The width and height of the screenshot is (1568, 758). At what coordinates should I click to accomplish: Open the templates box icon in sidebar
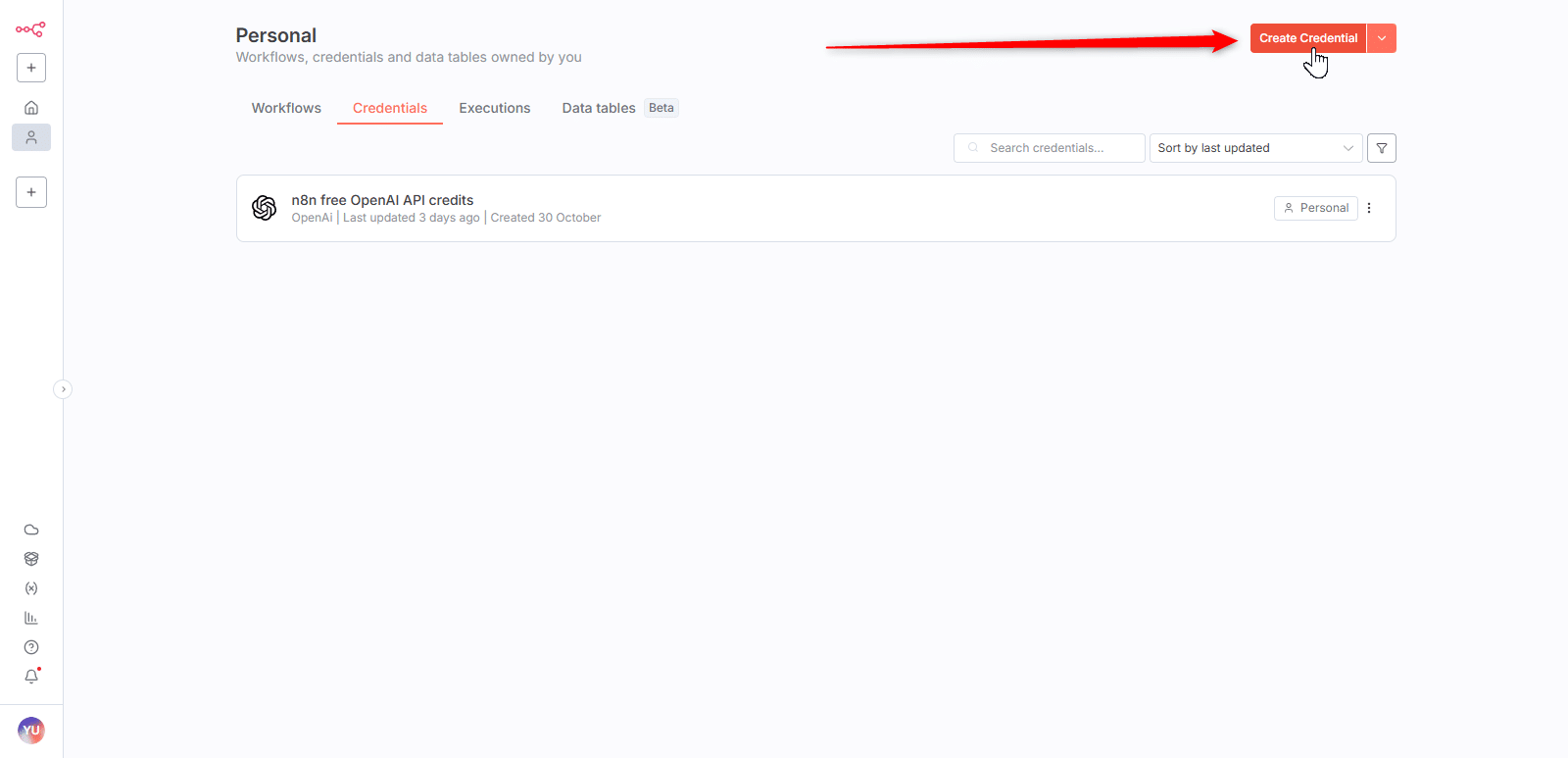(31, 559)
